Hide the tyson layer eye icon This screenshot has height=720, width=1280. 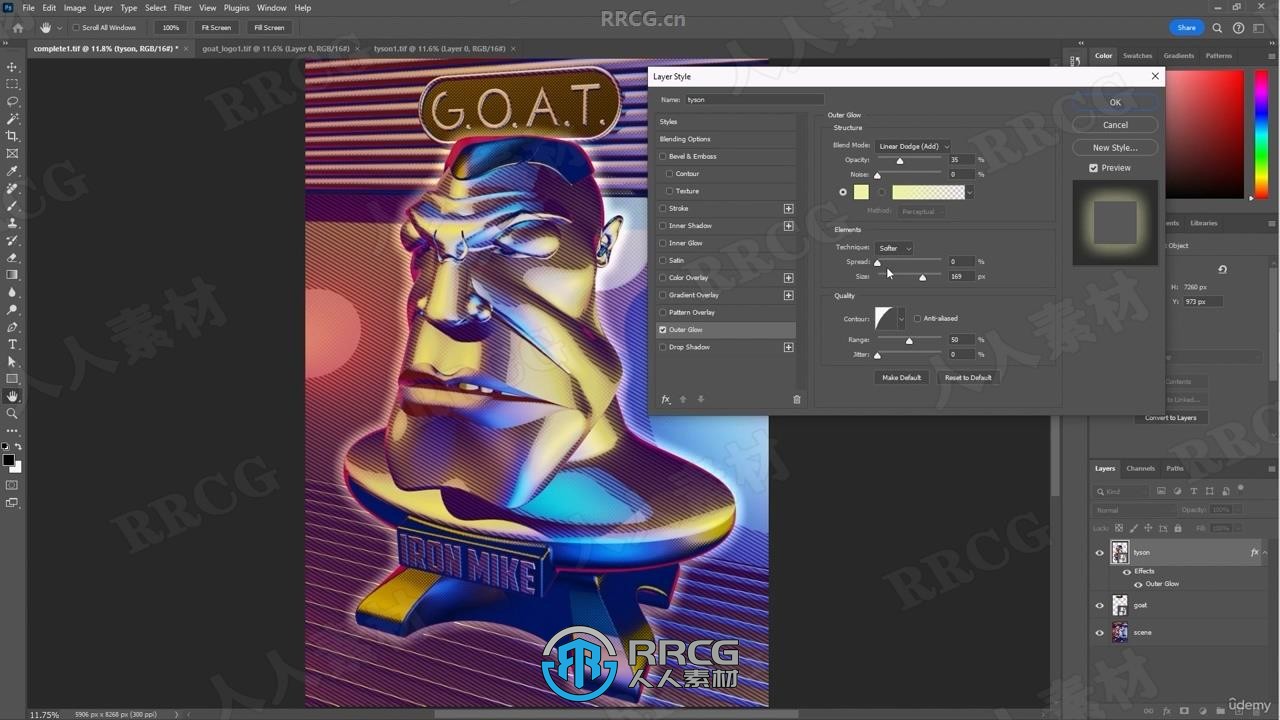1099,552
